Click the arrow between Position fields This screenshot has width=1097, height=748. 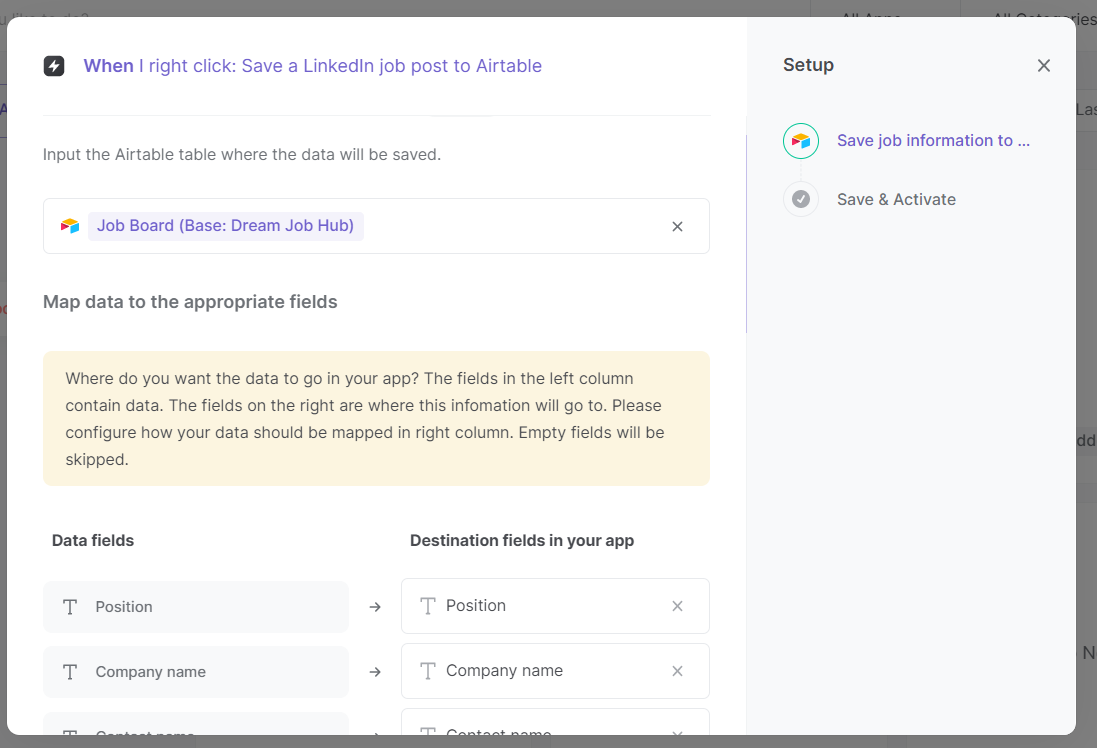375,607
